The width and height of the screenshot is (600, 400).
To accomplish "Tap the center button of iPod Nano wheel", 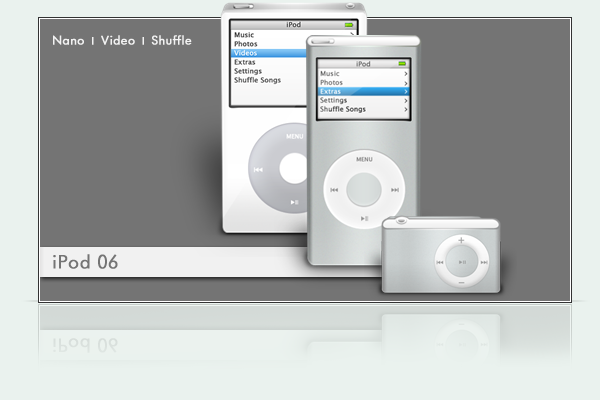I will tap(364, 189).
